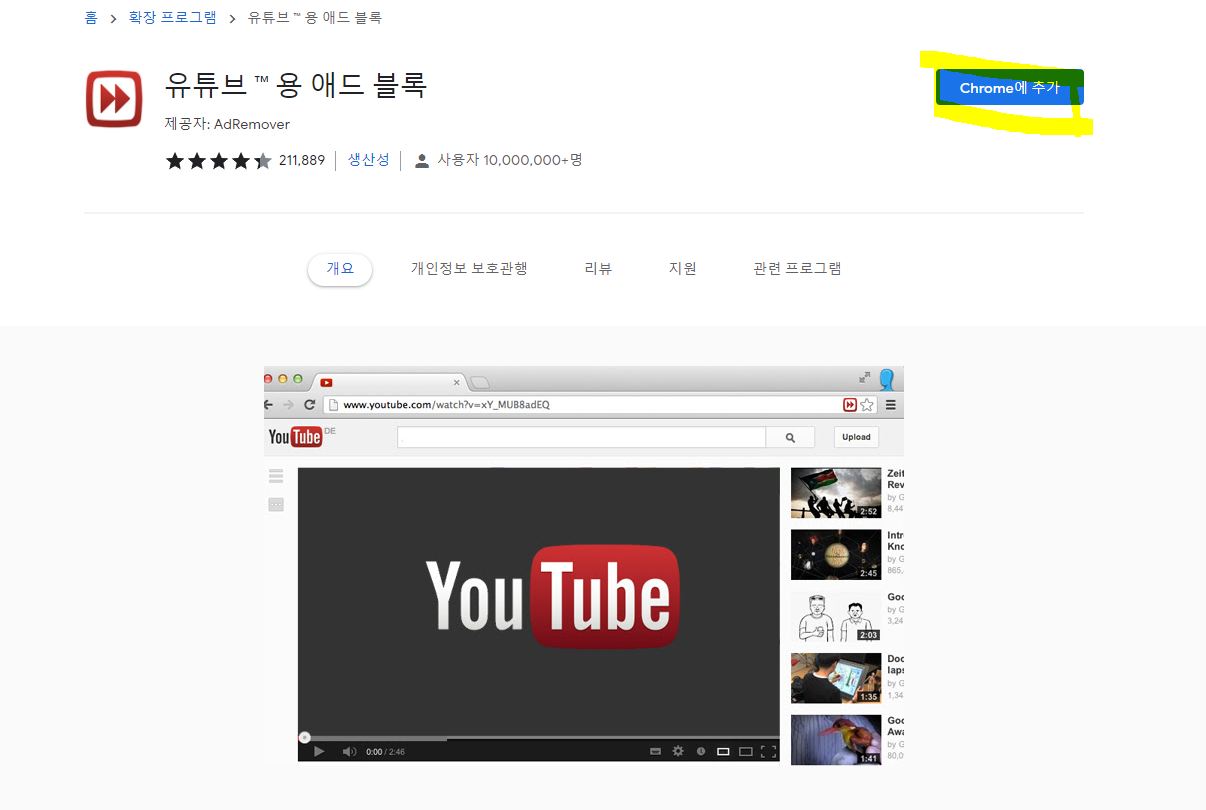Click the 유튜브 ™ 용 애드 블록 breadcrumb text
Screen dimensions: 1206x810
coord(314,18)
